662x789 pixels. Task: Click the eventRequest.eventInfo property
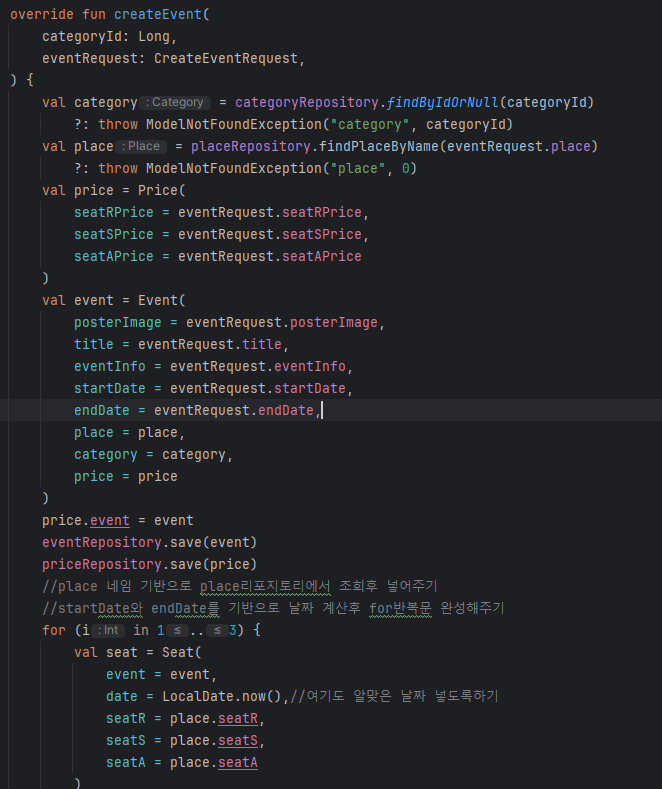point(309,366)
